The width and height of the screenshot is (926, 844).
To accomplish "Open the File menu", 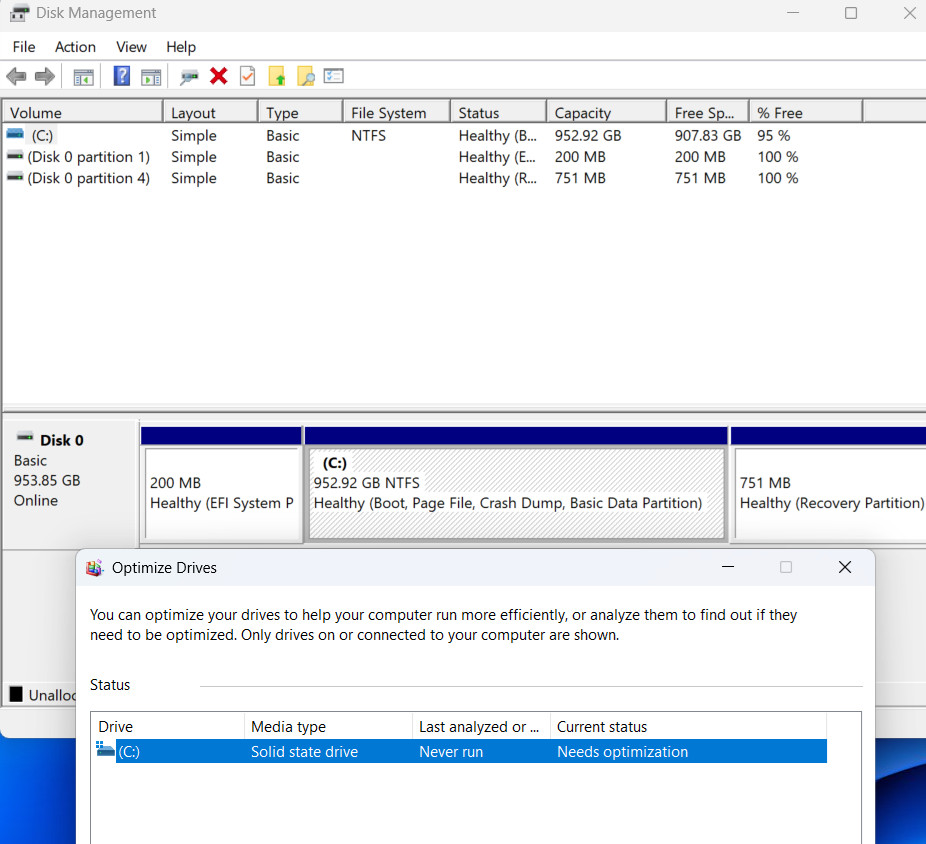I will point(24,47).
